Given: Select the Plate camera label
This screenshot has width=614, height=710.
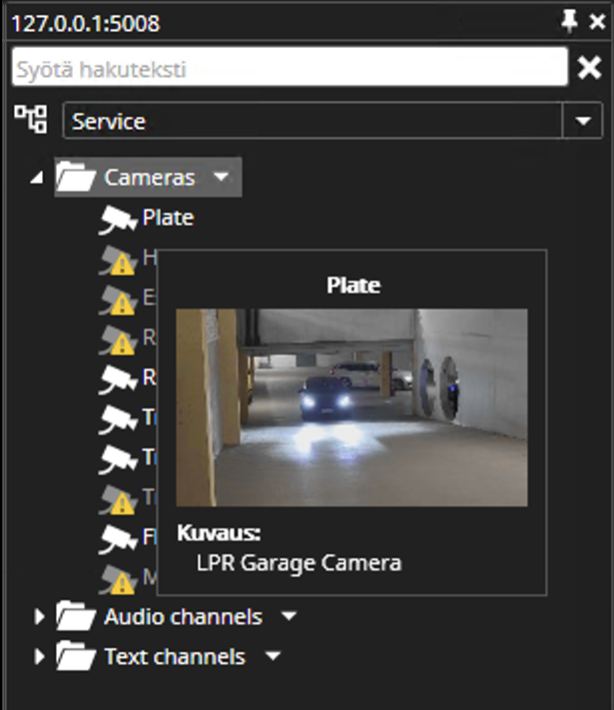Looking at the screenshot, I should tap(168, 217).
